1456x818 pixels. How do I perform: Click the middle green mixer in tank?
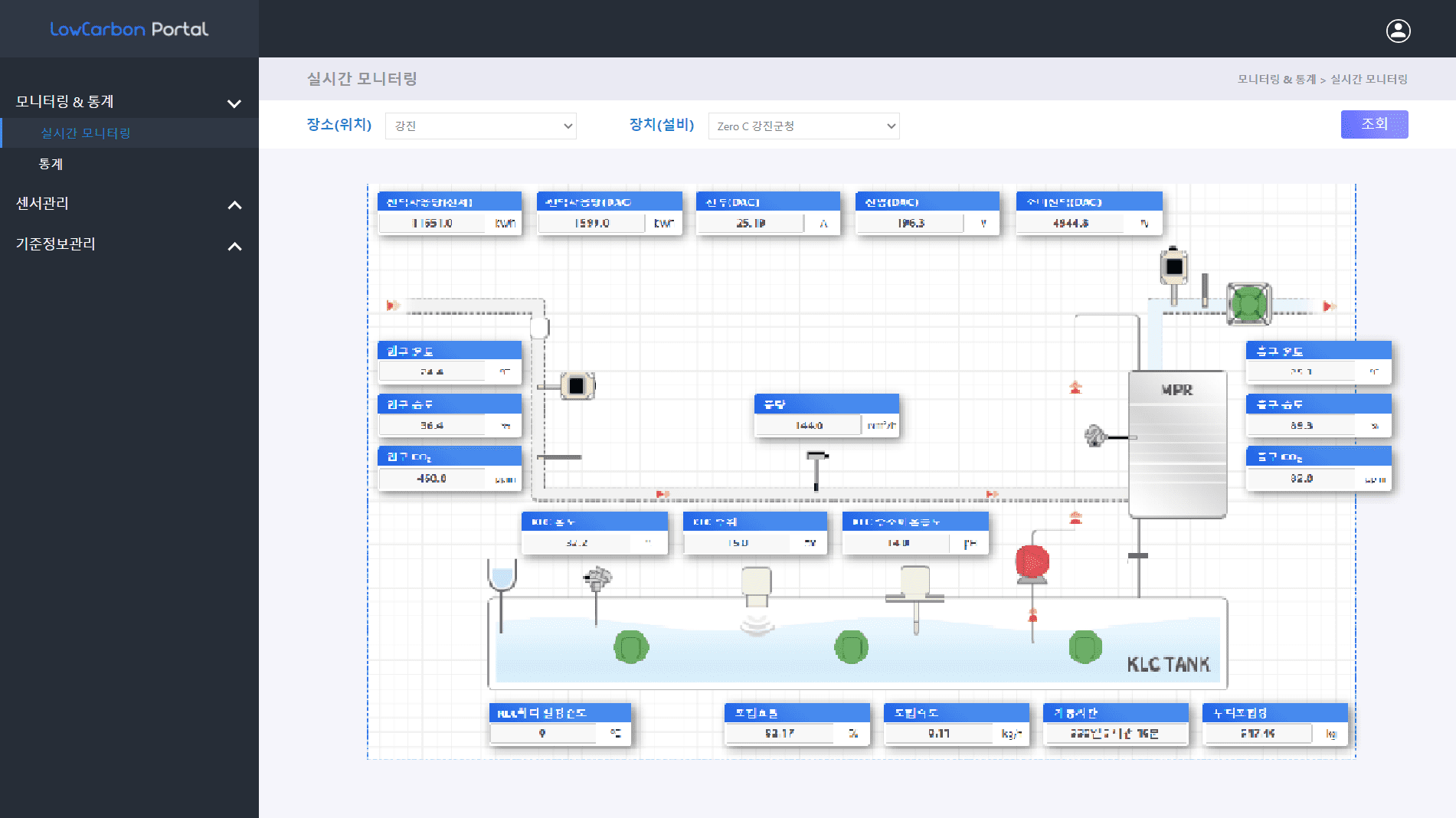coord(851,647)
